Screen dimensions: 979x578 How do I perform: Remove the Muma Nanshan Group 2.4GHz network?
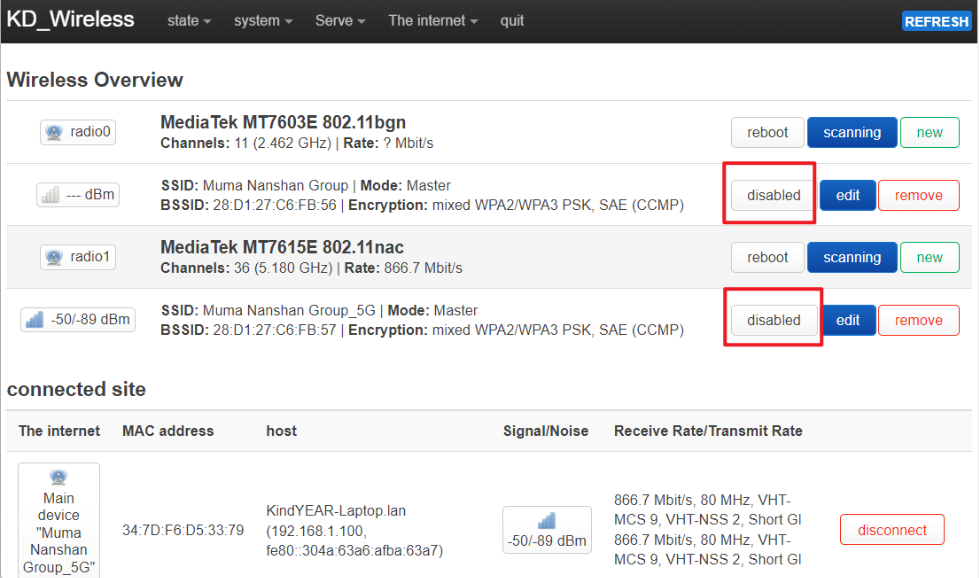918,195
